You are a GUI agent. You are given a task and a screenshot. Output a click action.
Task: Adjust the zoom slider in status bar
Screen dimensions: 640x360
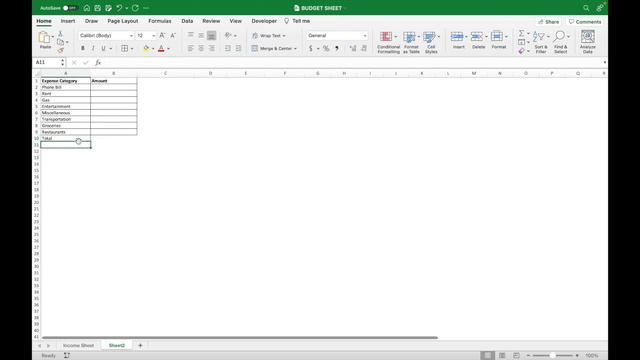click(553, 356)
